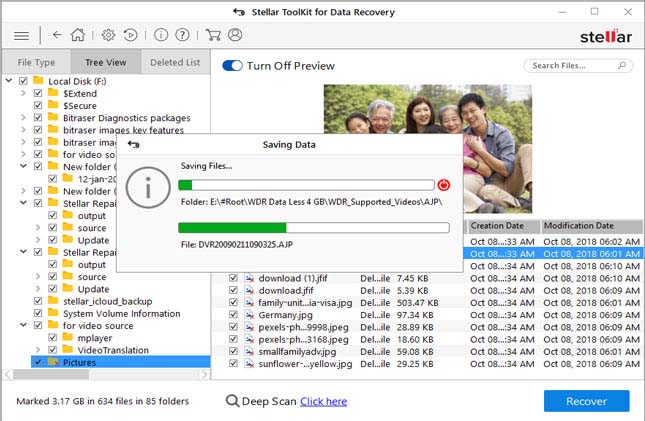
Task: Follow the Deep Scan Click here link
Action: click(323, 401)
